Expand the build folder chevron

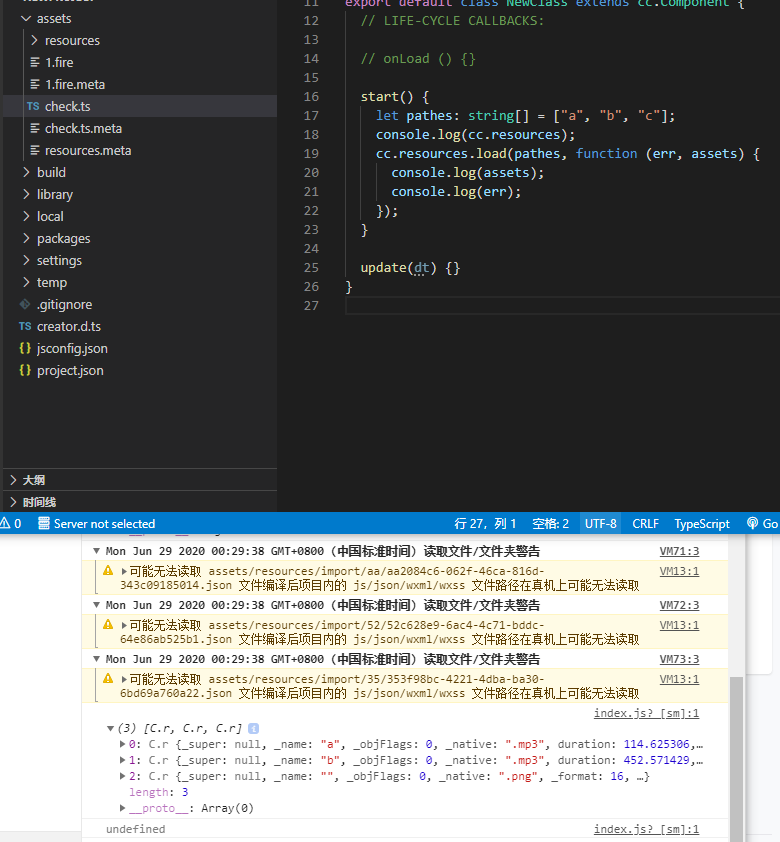click(x=26, y=172)
